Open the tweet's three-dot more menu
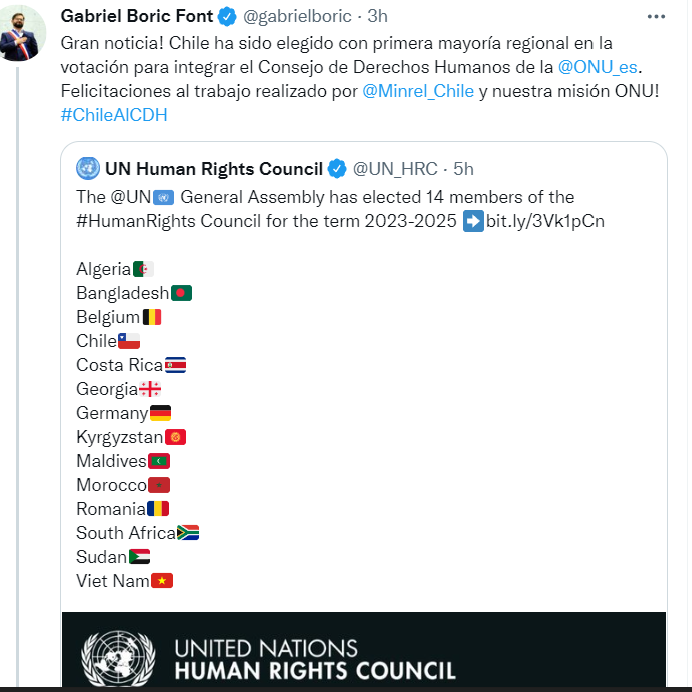The height and width of the screenshot is (692, 692). pos(656,17)
